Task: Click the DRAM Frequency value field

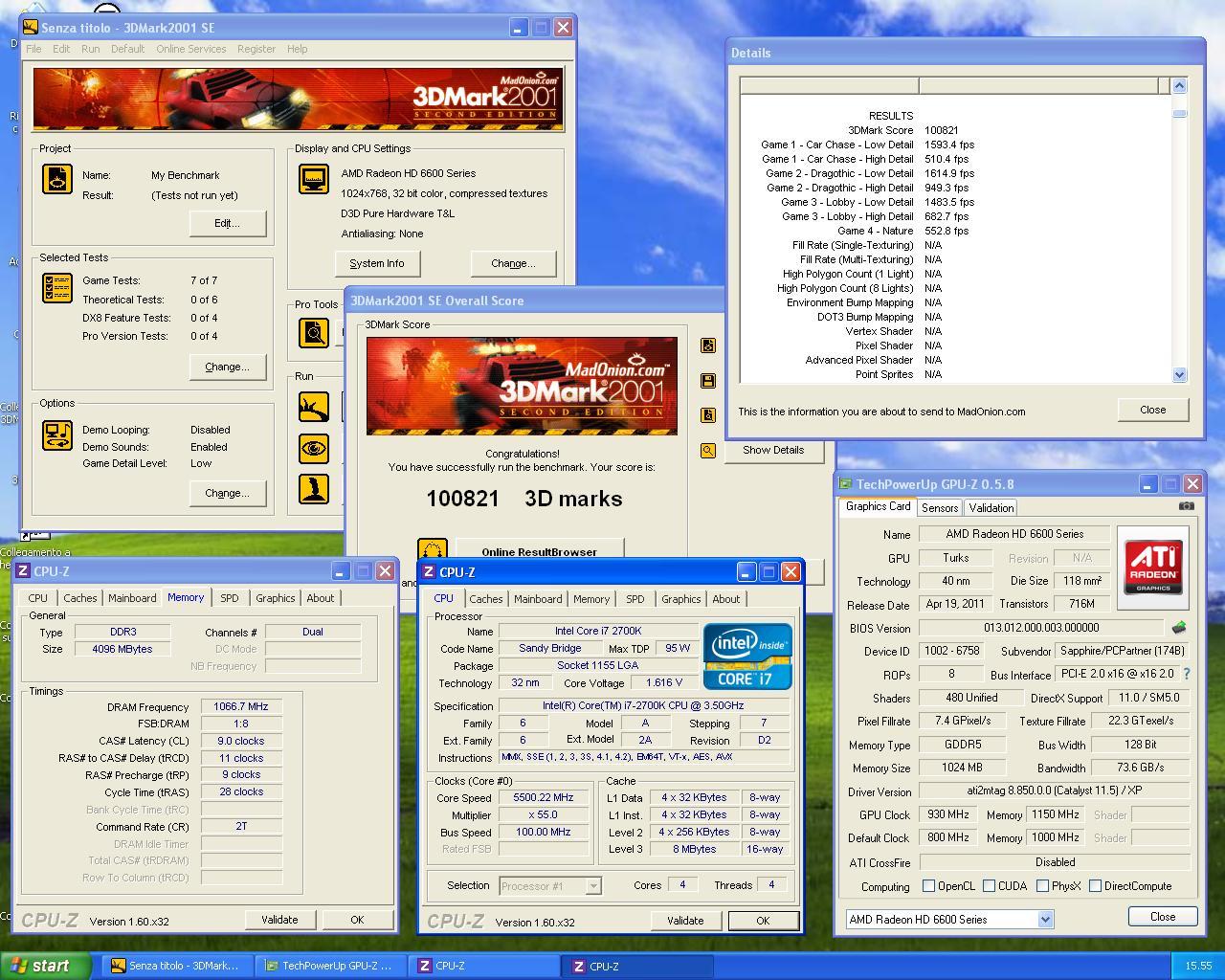Action: coord(241,706)
